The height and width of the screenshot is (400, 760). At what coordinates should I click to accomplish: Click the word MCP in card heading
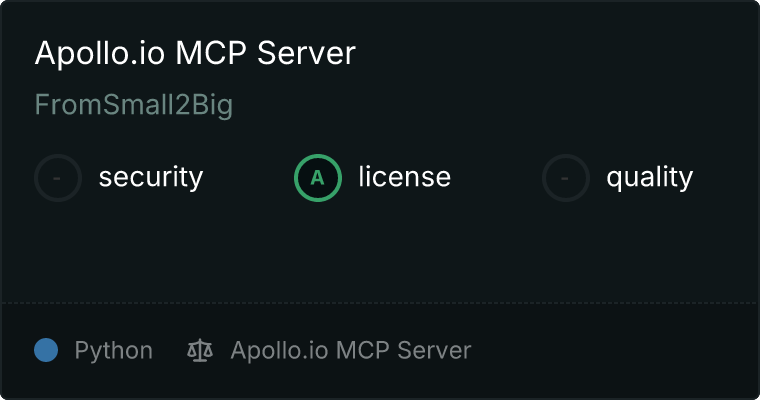click(x=211, y=53)
